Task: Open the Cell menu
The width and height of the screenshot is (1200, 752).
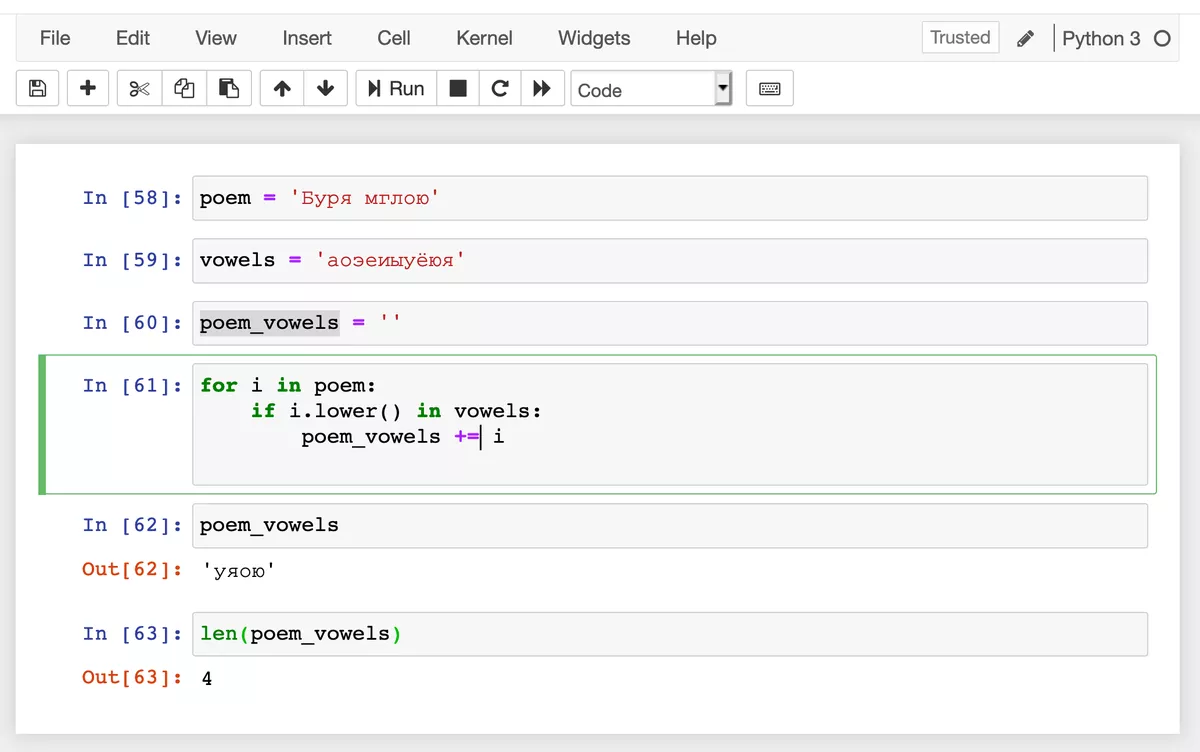Action: coord(394,38)
